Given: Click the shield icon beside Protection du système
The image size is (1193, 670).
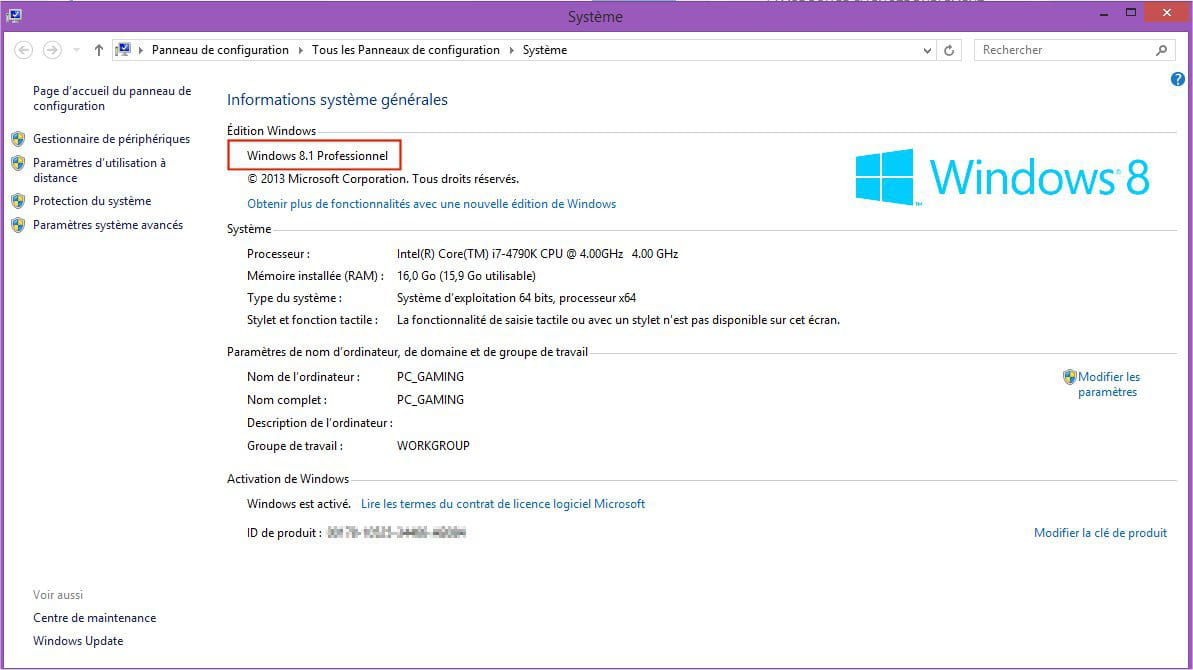Looking at the screenshot, I should pyautogui.click(x=18, y=201).
